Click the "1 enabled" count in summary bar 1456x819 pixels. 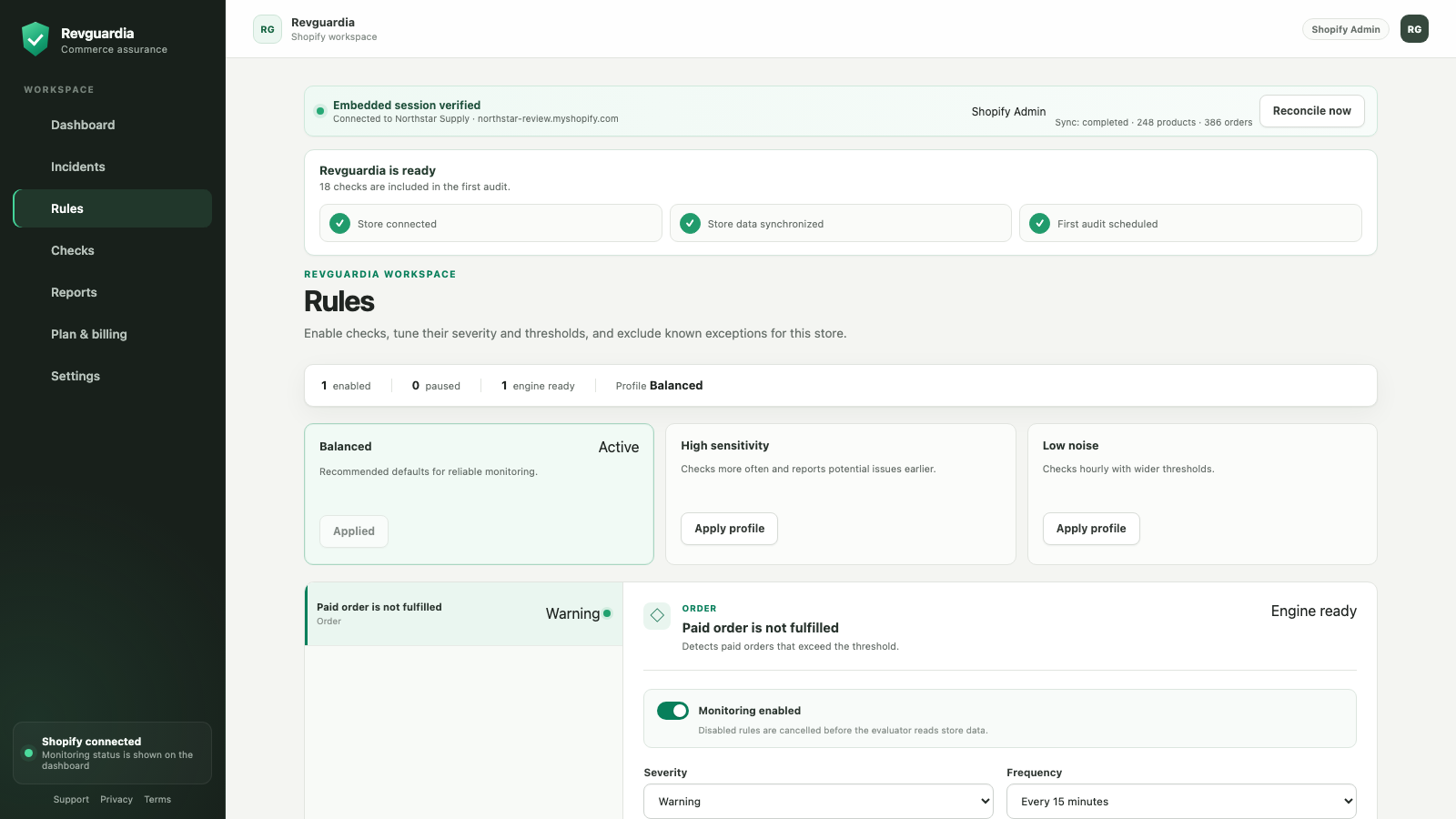click(x=346, y=386)
